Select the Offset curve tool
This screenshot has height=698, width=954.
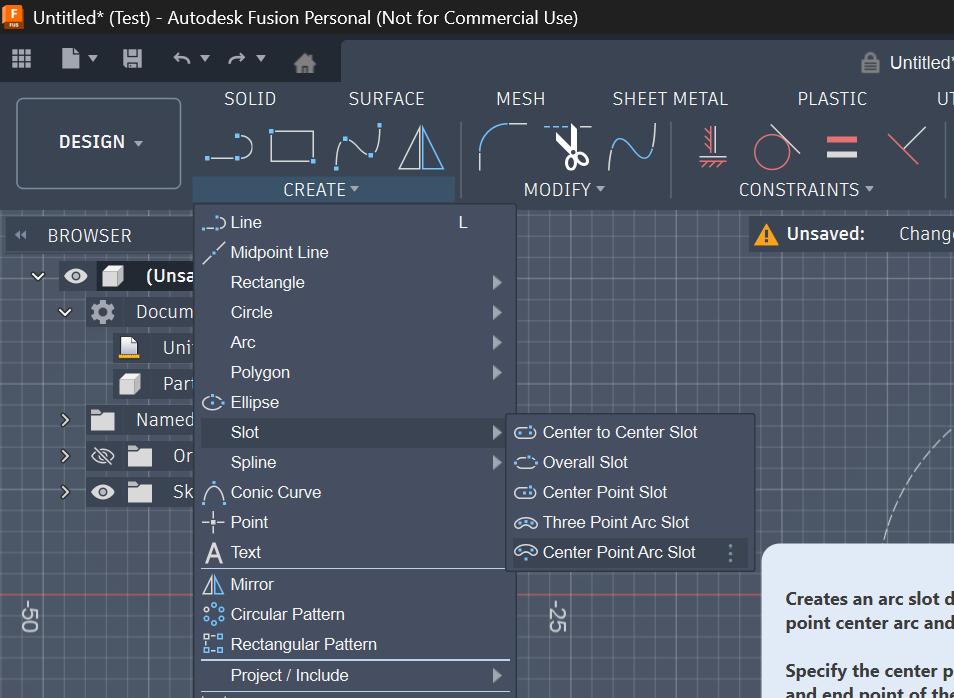click(632, 147)
